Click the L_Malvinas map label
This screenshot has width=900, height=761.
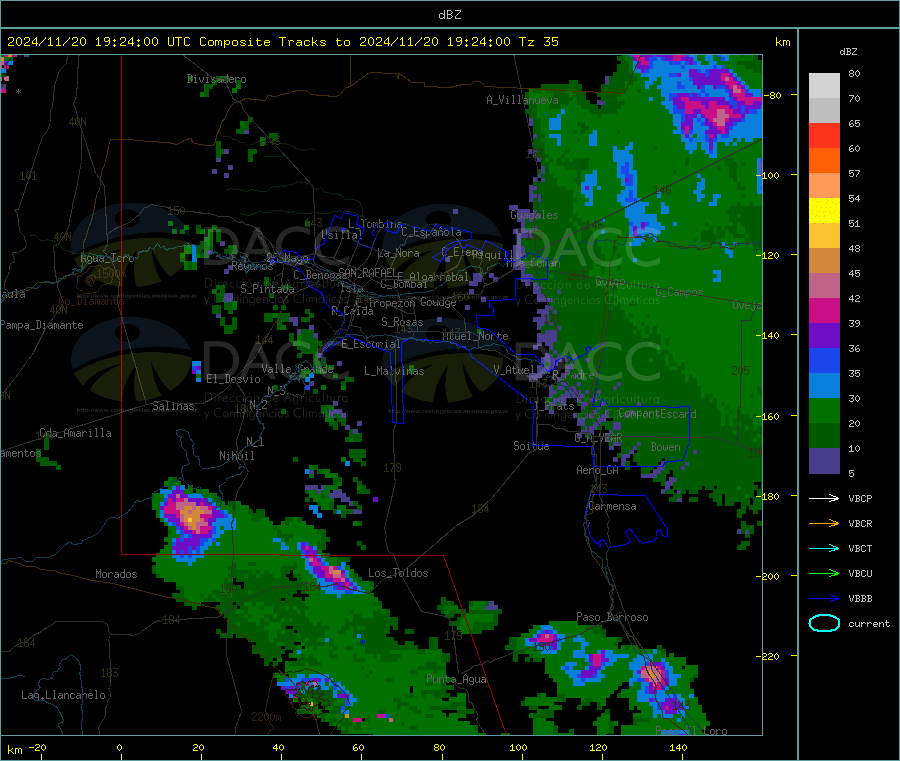tap(394, 371)
